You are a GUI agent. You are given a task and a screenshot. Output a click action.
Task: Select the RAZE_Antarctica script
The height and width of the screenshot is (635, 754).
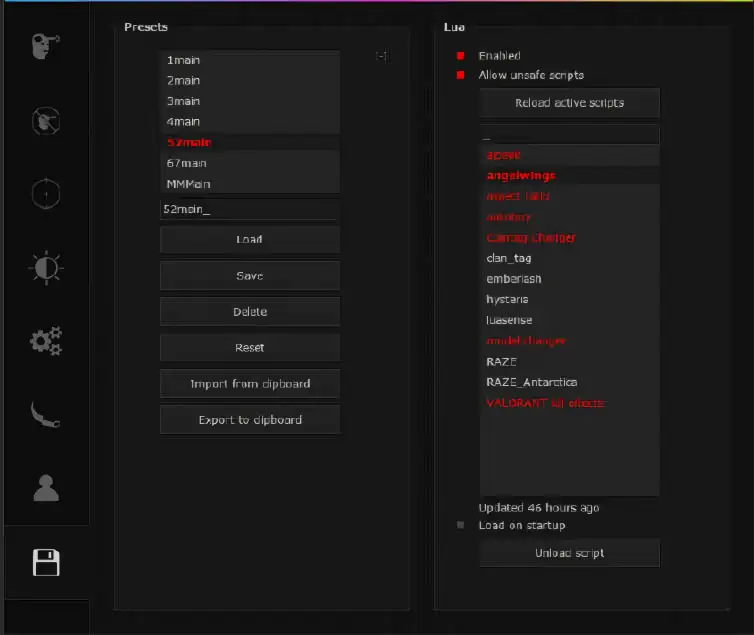[x=569, y=382]
